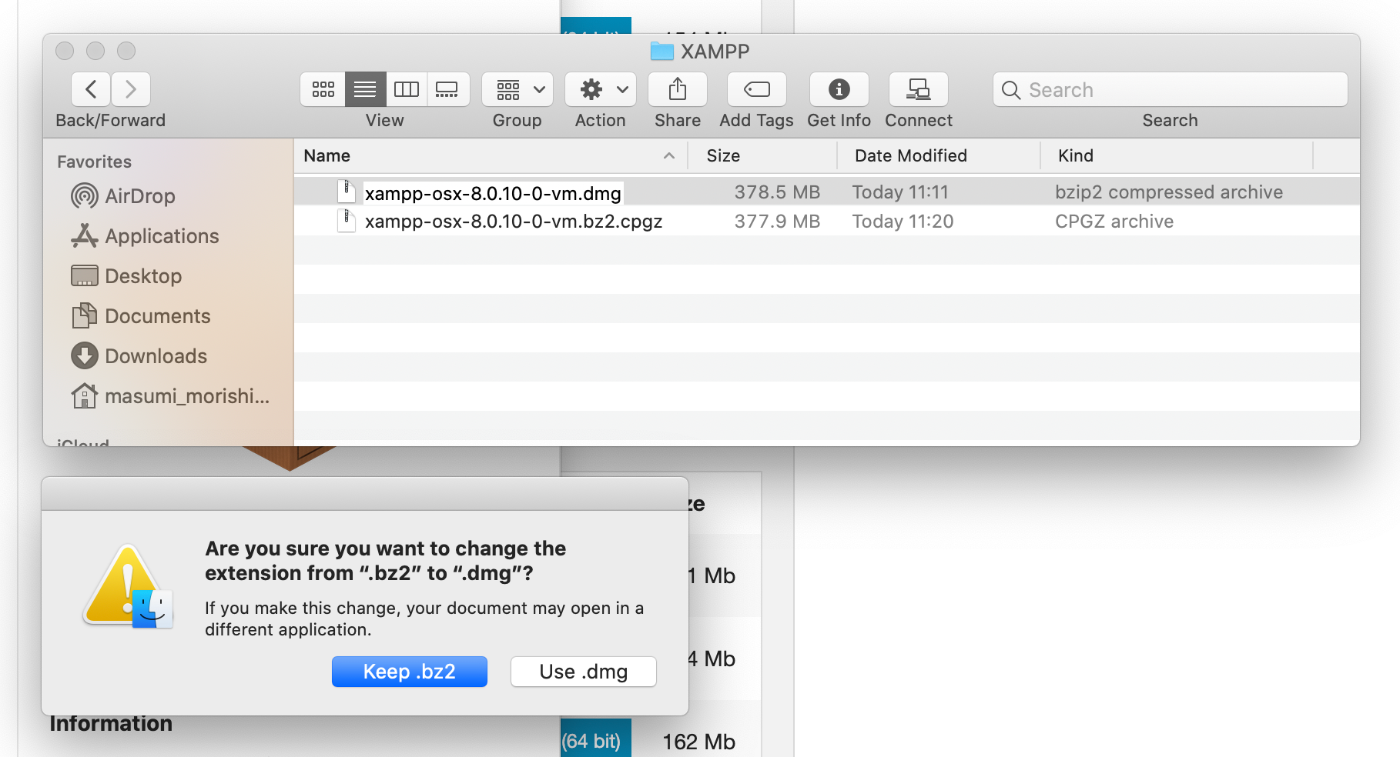Screen dimensions: 1400x757
Task: Focus the Finder Search field
Action: tap(1170, 89)
